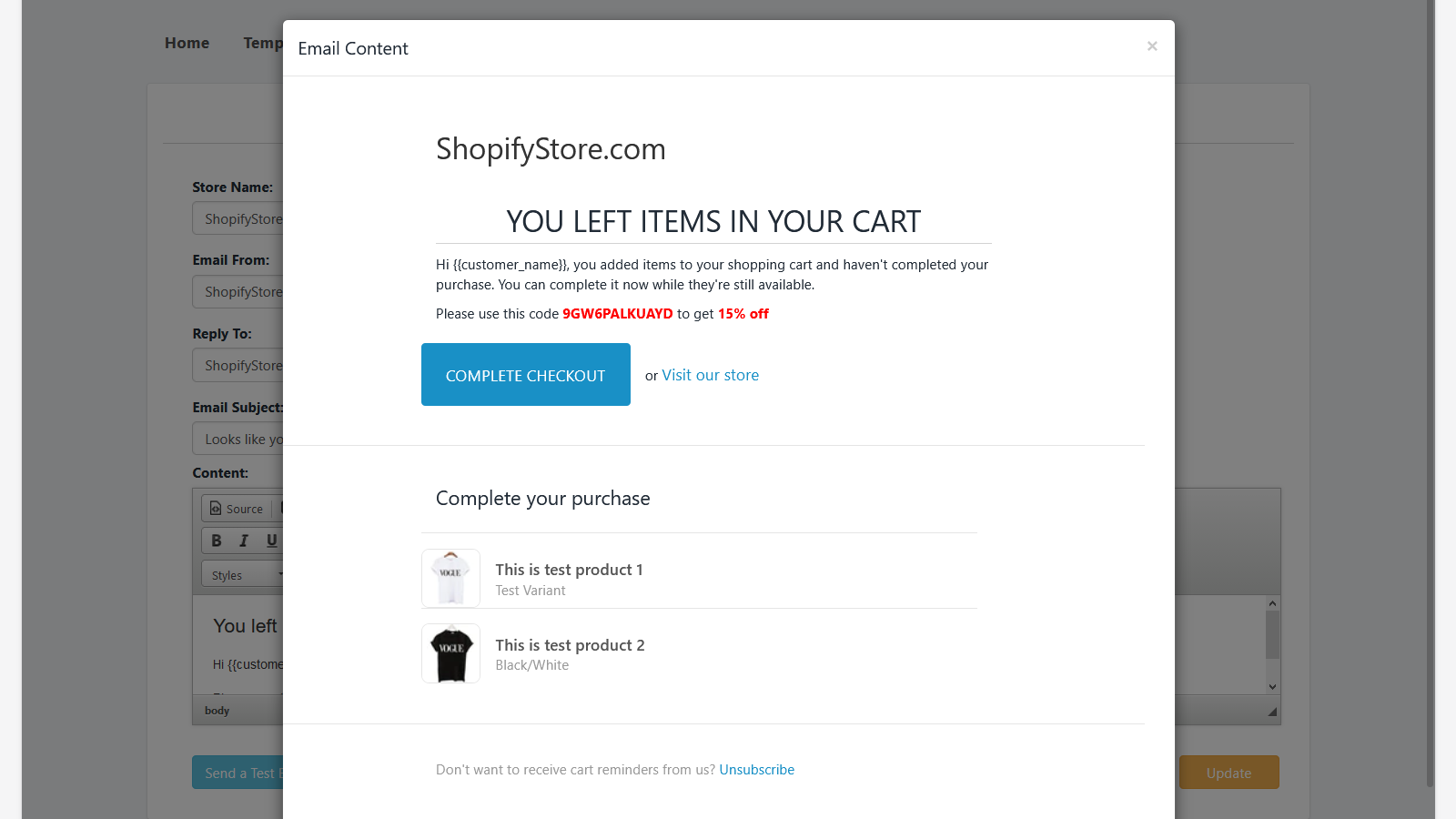Open the Styles dropdown in the editor
Image resolution: width=1456 pixels, height=819 pixels.
coord(241,574)
